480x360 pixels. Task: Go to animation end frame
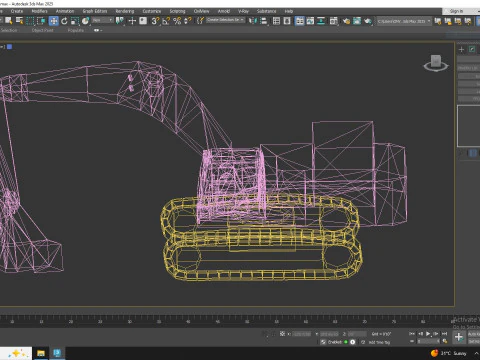tap(444, 334)
